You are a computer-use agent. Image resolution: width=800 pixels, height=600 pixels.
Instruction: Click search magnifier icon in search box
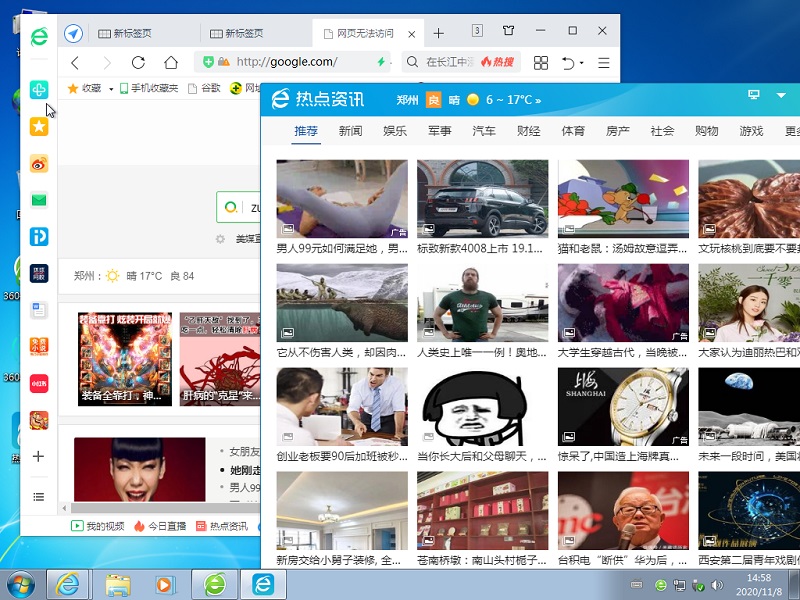pos(412,62)
